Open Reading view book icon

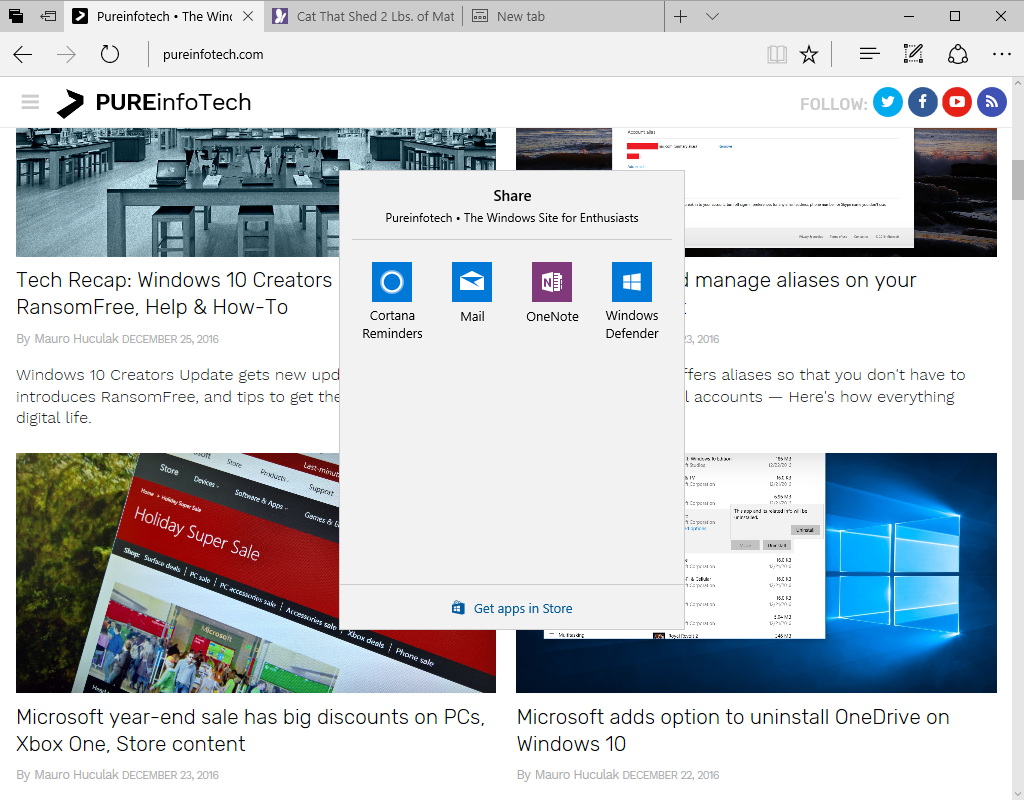[776, 54]
